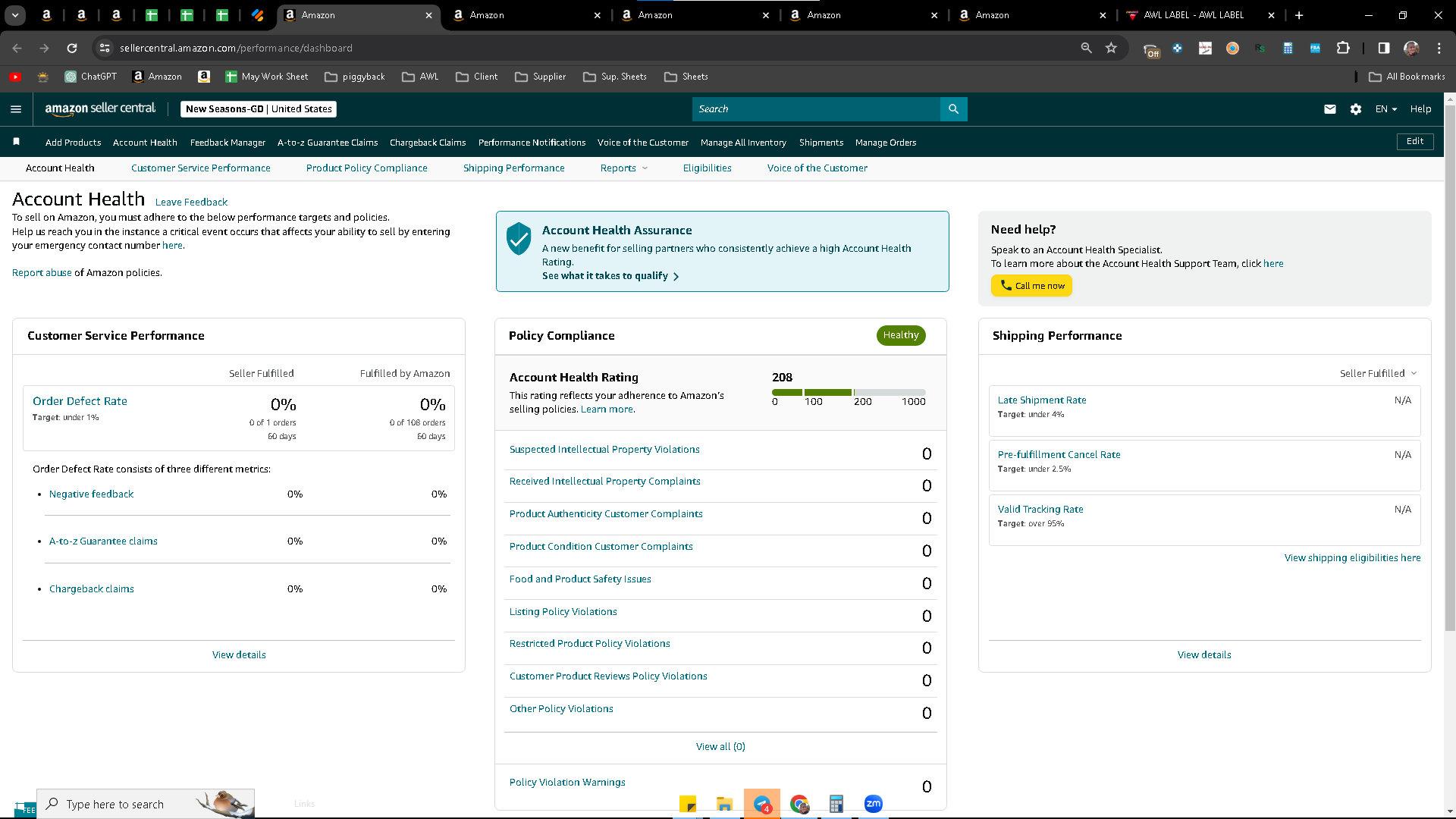Open Negative feedback metric link
This screenshot has height=819, width=1456.
click(91, 494)
